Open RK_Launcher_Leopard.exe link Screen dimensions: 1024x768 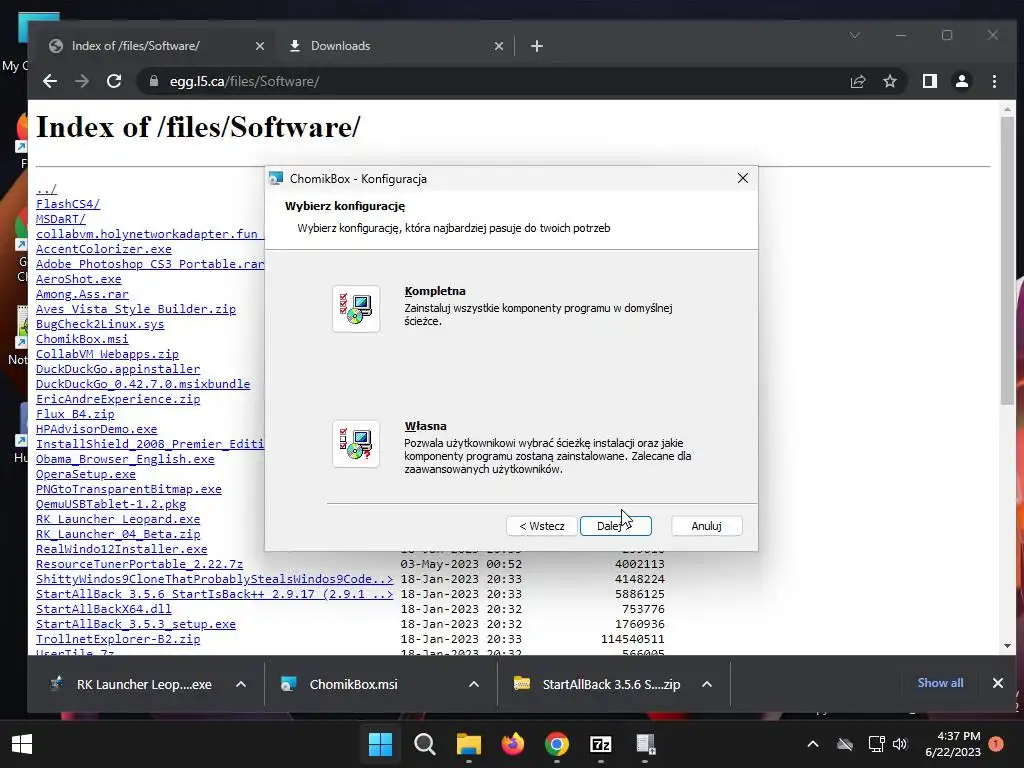click(118, 519)
